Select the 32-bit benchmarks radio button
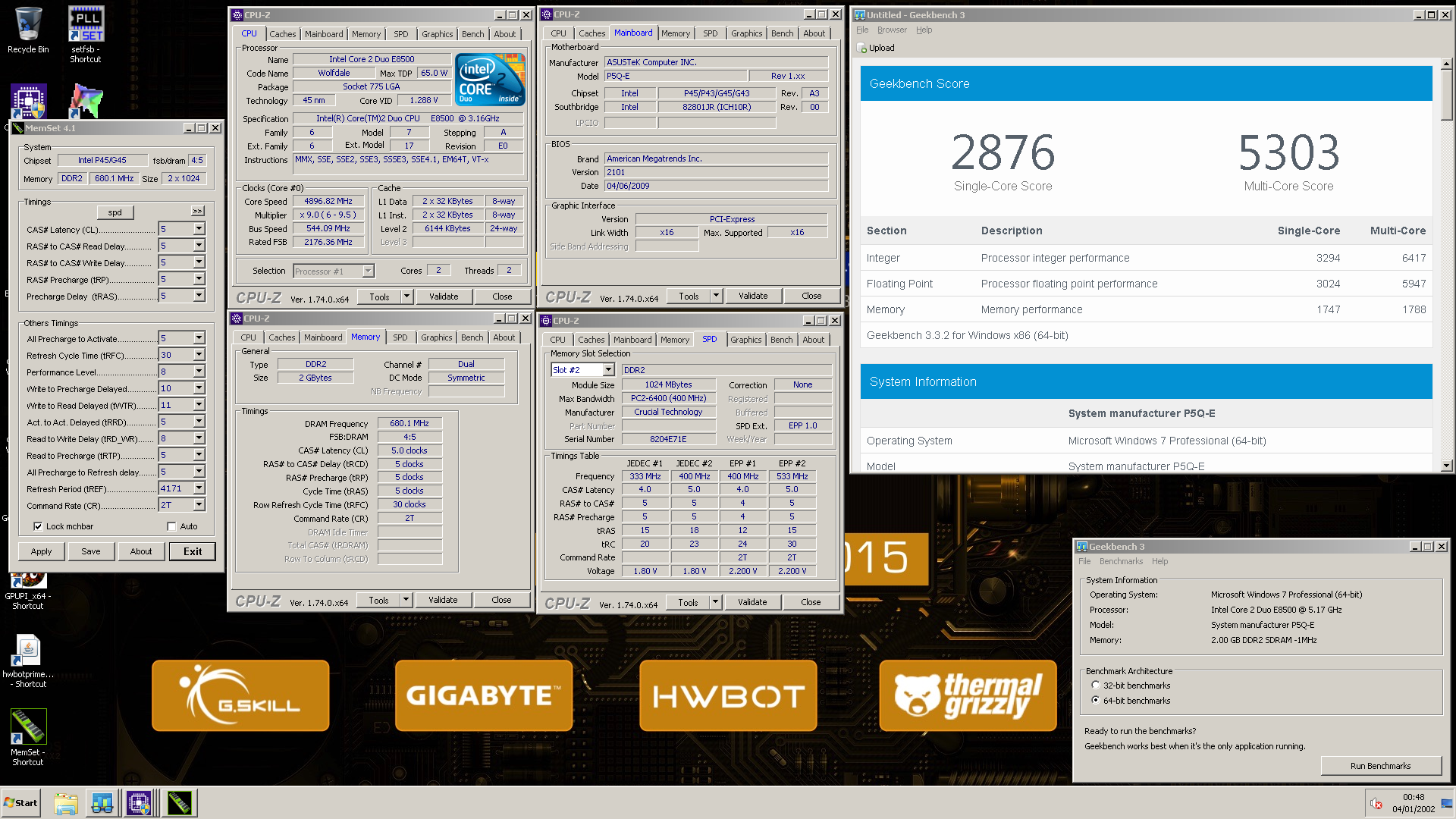The height and width of the screenshot is (819, 1456). point(1095,685)
